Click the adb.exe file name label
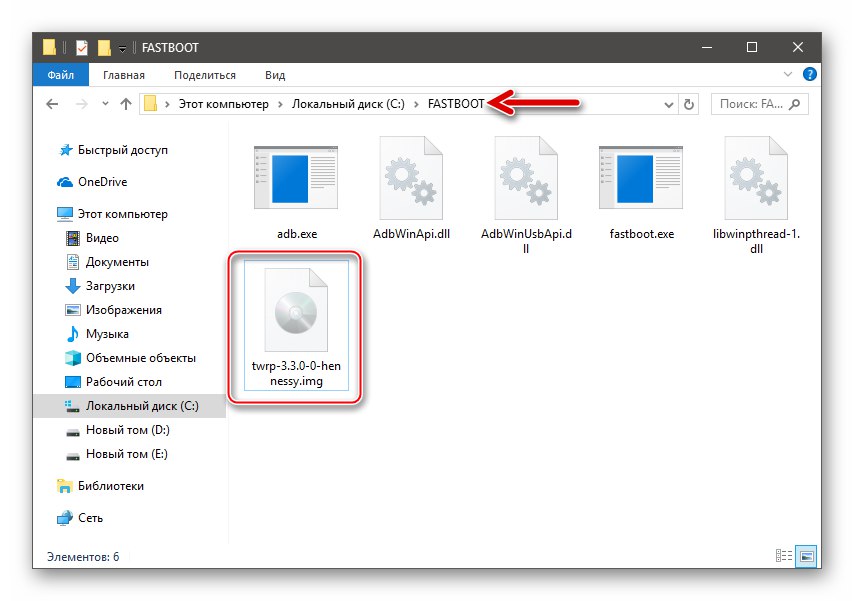This screenshot has height=601, width=854. click(297, 234)
